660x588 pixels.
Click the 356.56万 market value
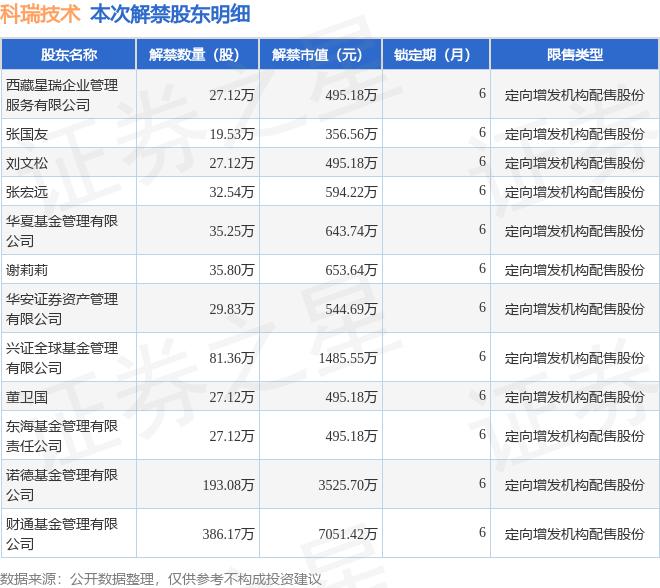pos(351,134)
